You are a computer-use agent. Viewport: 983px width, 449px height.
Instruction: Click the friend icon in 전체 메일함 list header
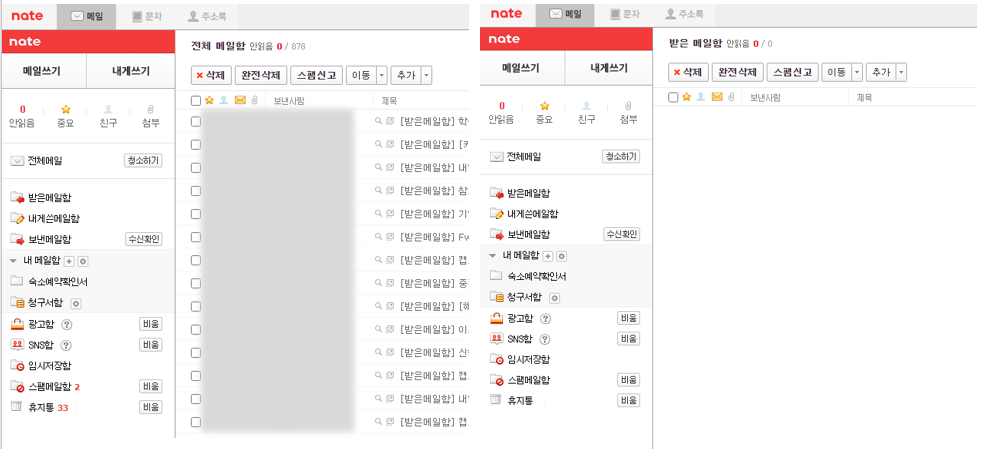pos(224,100)
